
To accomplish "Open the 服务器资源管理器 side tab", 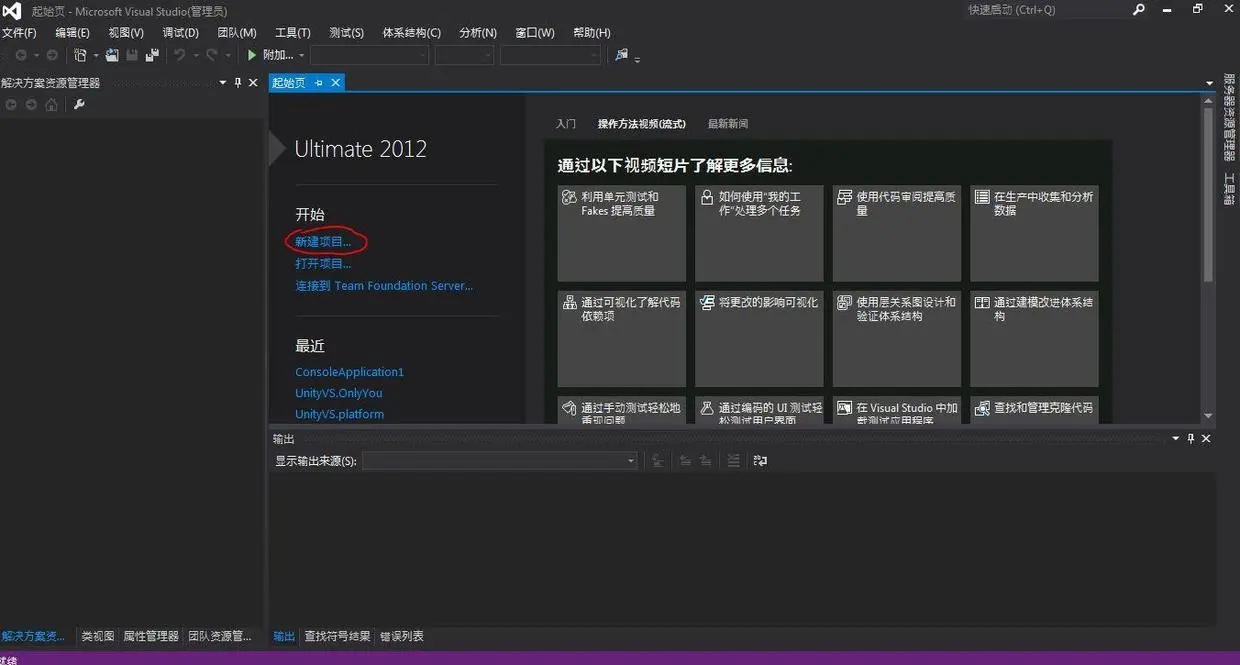I will point(1229,117).
